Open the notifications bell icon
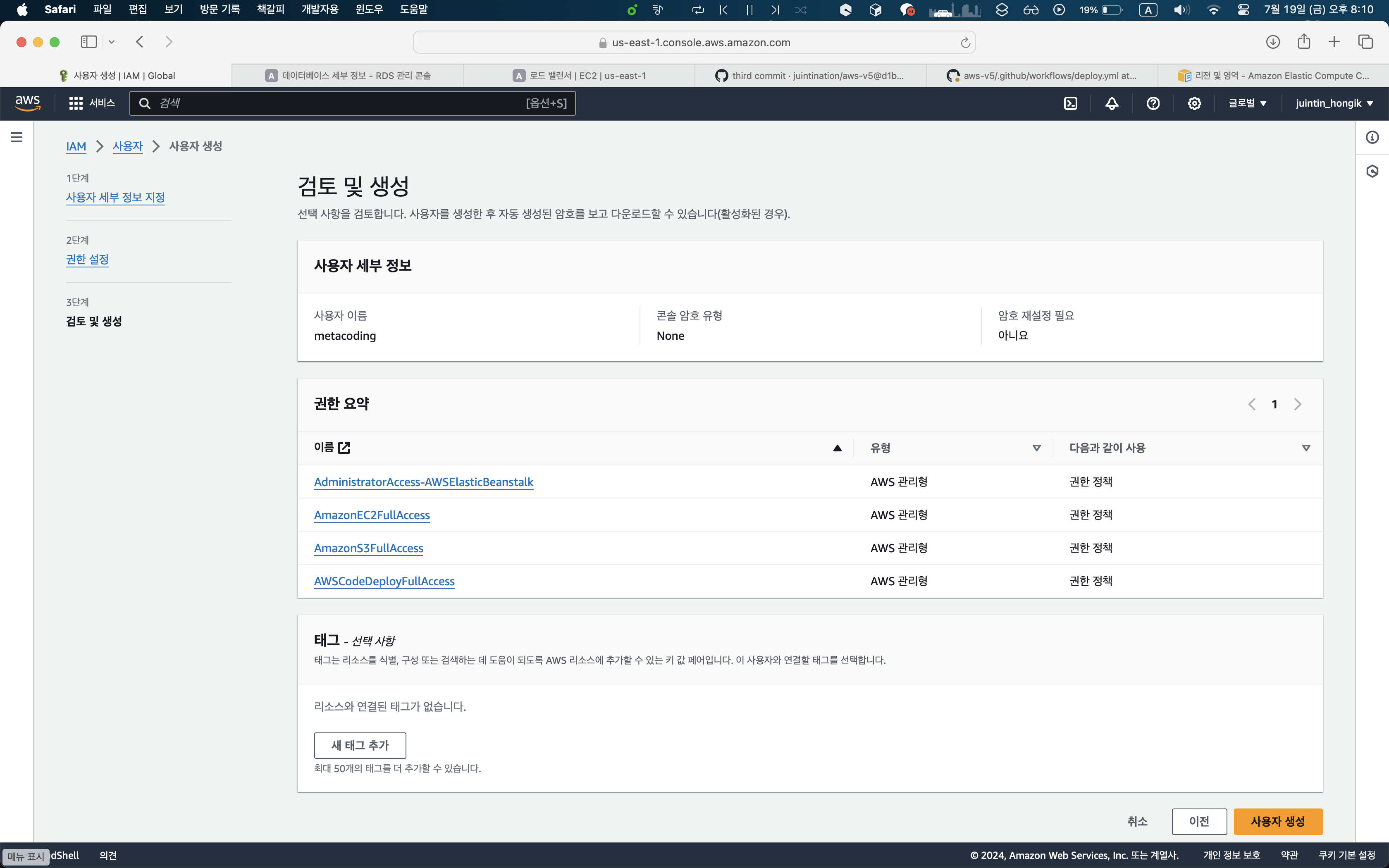The image size is (1389, 868). pos(1112,103)
